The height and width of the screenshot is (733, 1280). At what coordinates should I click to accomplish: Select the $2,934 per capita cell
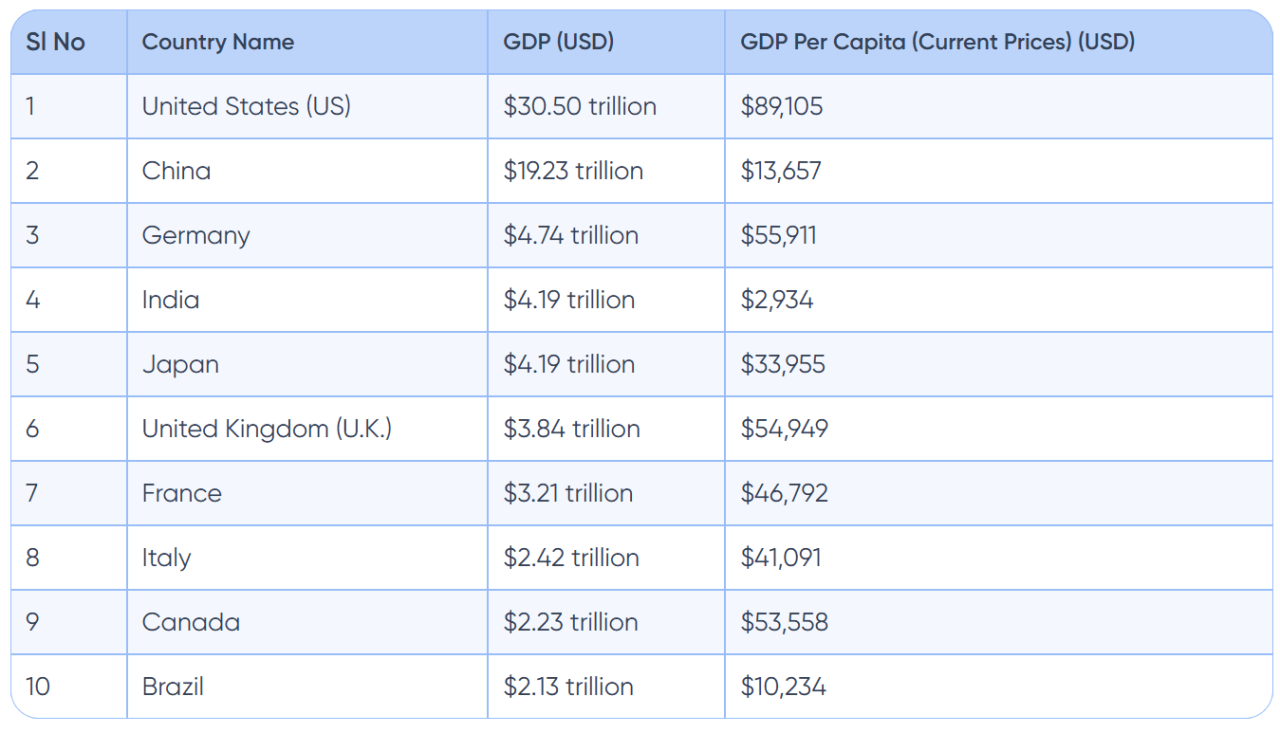tap(777, 300)
